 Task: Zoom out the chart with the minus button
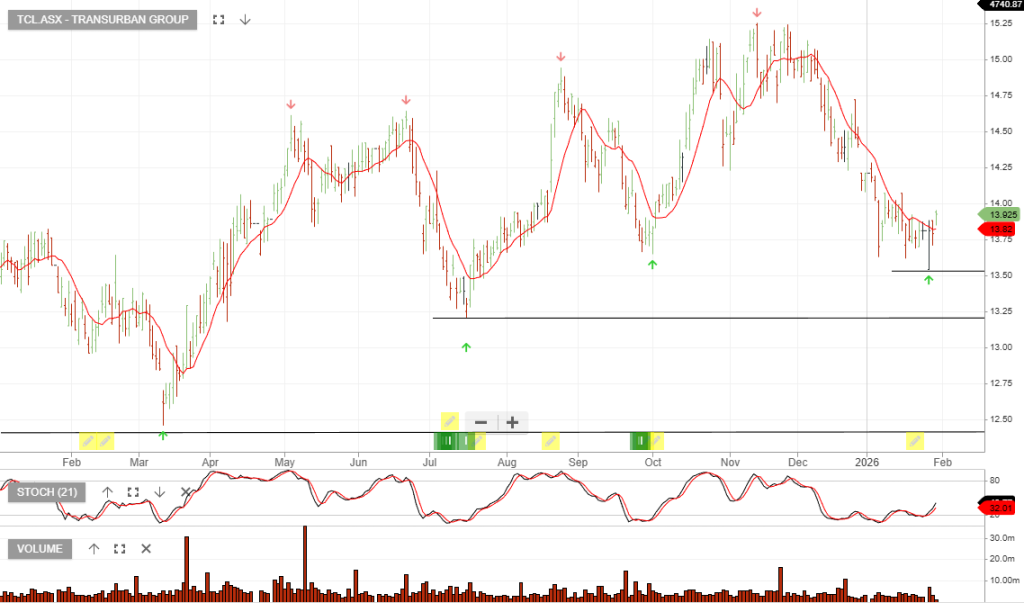point(481,422)
